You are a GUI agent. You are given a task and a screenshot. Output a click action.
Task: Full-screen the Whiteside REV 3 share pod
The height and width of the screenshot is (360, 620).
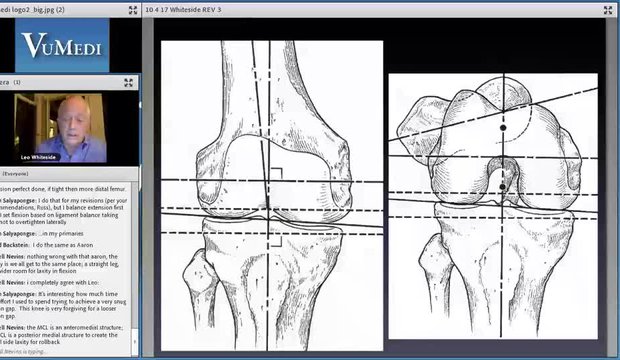point(608,10)
